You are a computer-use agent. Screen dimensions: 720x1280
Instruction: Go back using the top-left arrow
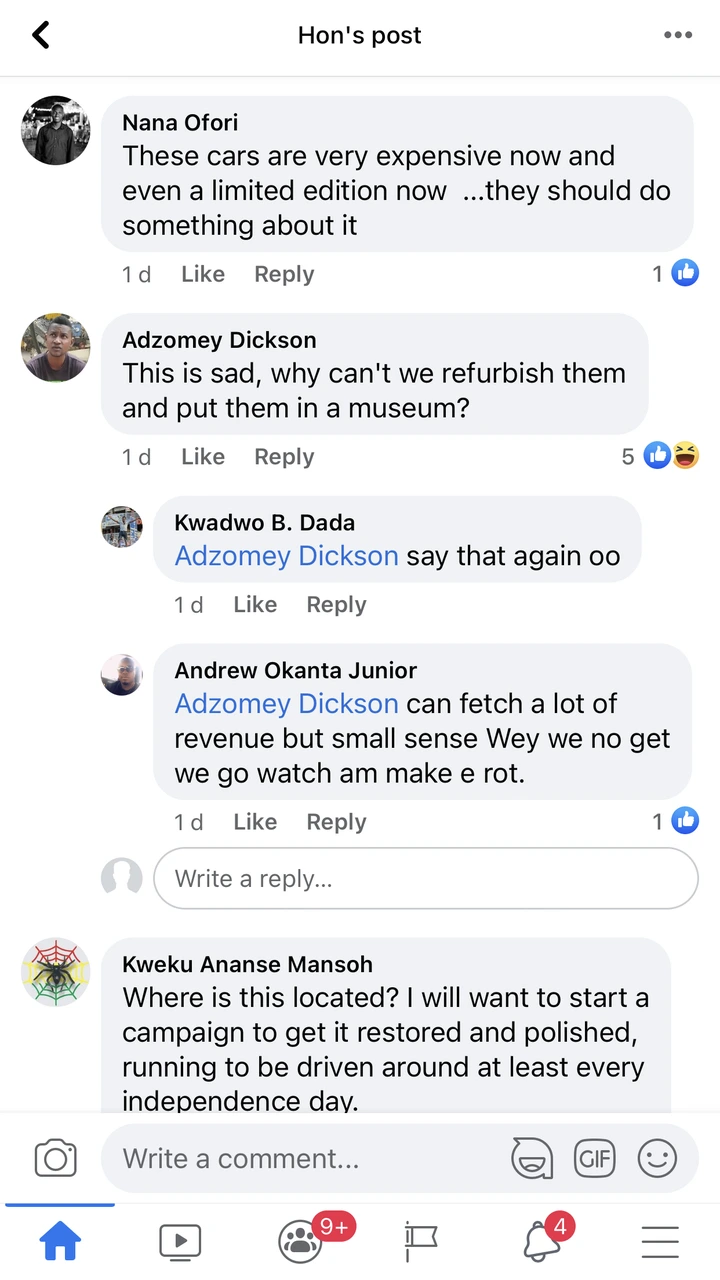pos(41,36)
